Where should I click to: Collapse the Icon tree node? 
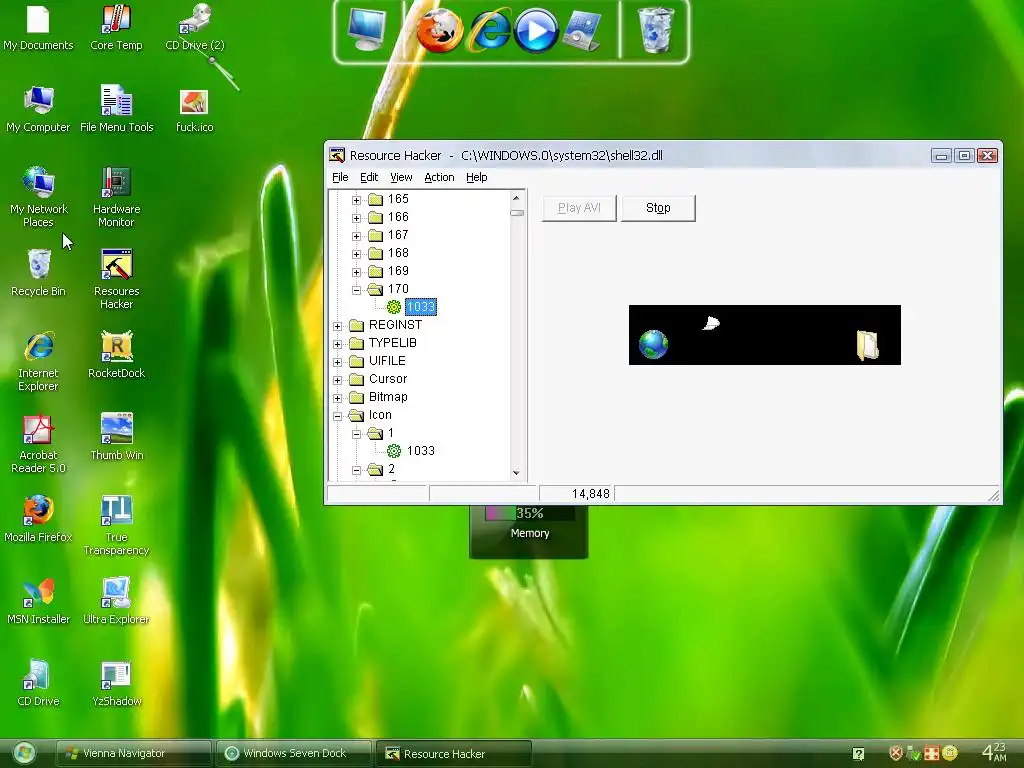coord(338,416)
